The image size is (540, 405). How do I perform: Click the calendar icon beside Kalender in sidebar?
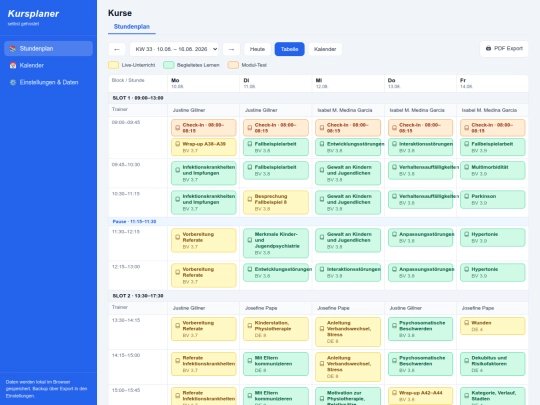pos(13,65)
